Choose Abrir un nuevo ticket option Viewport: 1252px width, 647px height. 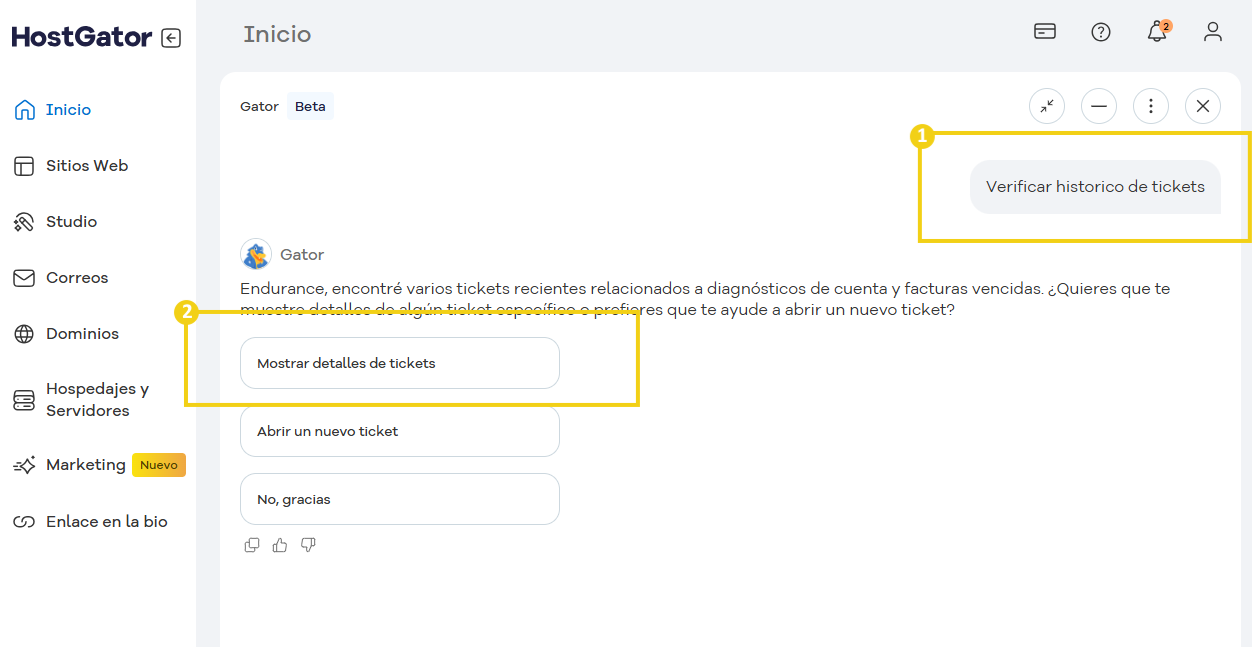pyautogui.click(x=399, y=431)
